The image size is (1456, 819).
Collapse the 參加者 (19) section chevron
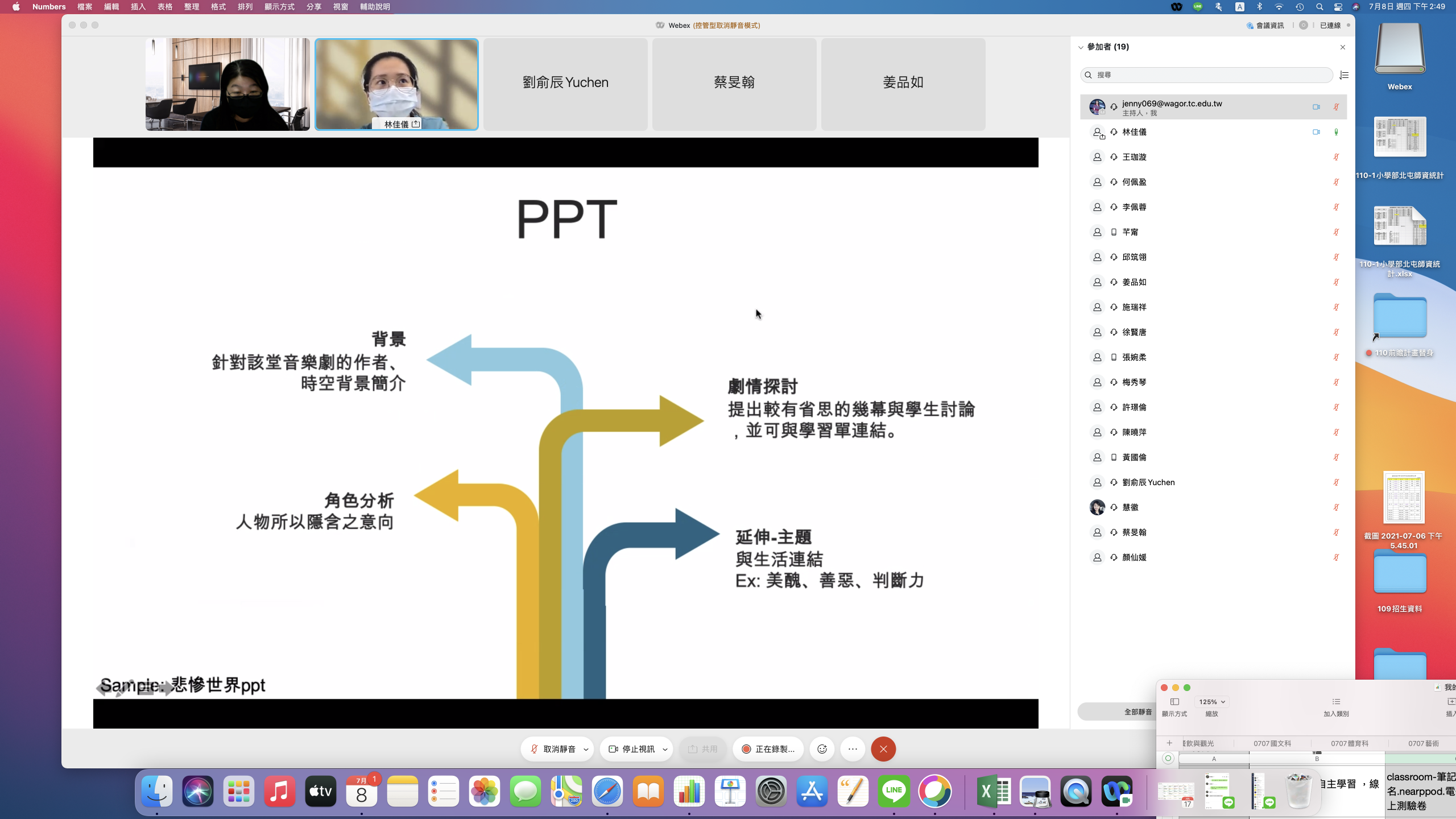[x=1081, y=47]
